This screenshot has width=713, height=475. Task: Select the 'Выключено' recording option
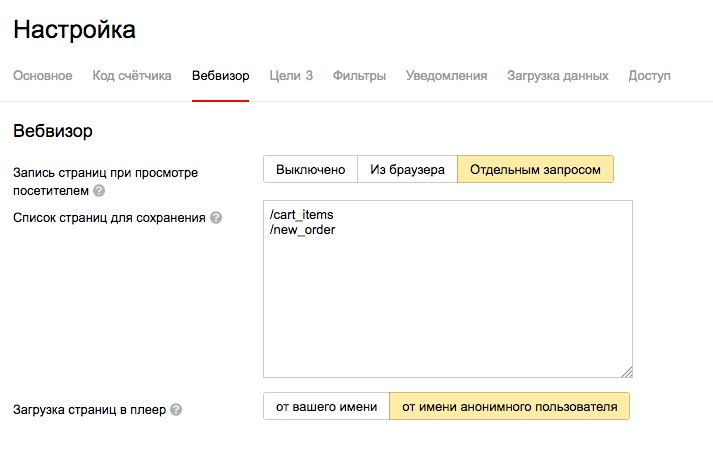coord(311,170)
